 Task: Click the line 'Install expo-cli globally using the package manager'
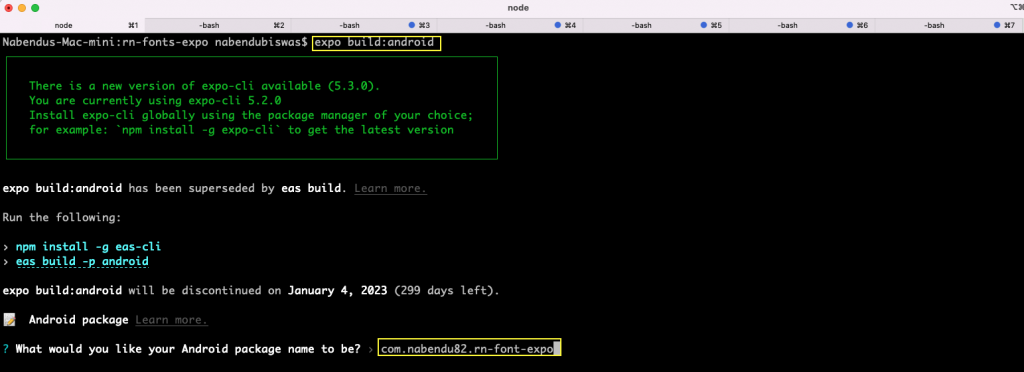coord(251,115)
